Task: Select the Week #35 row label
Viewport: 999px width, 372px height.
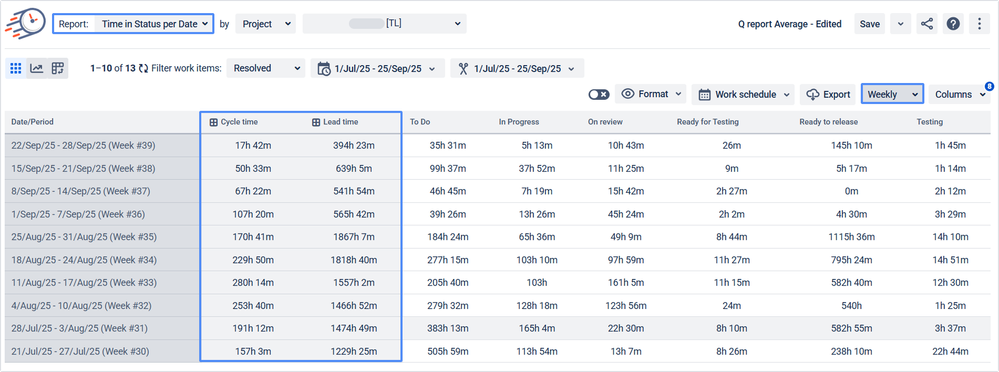Action: tap(83, 237)
